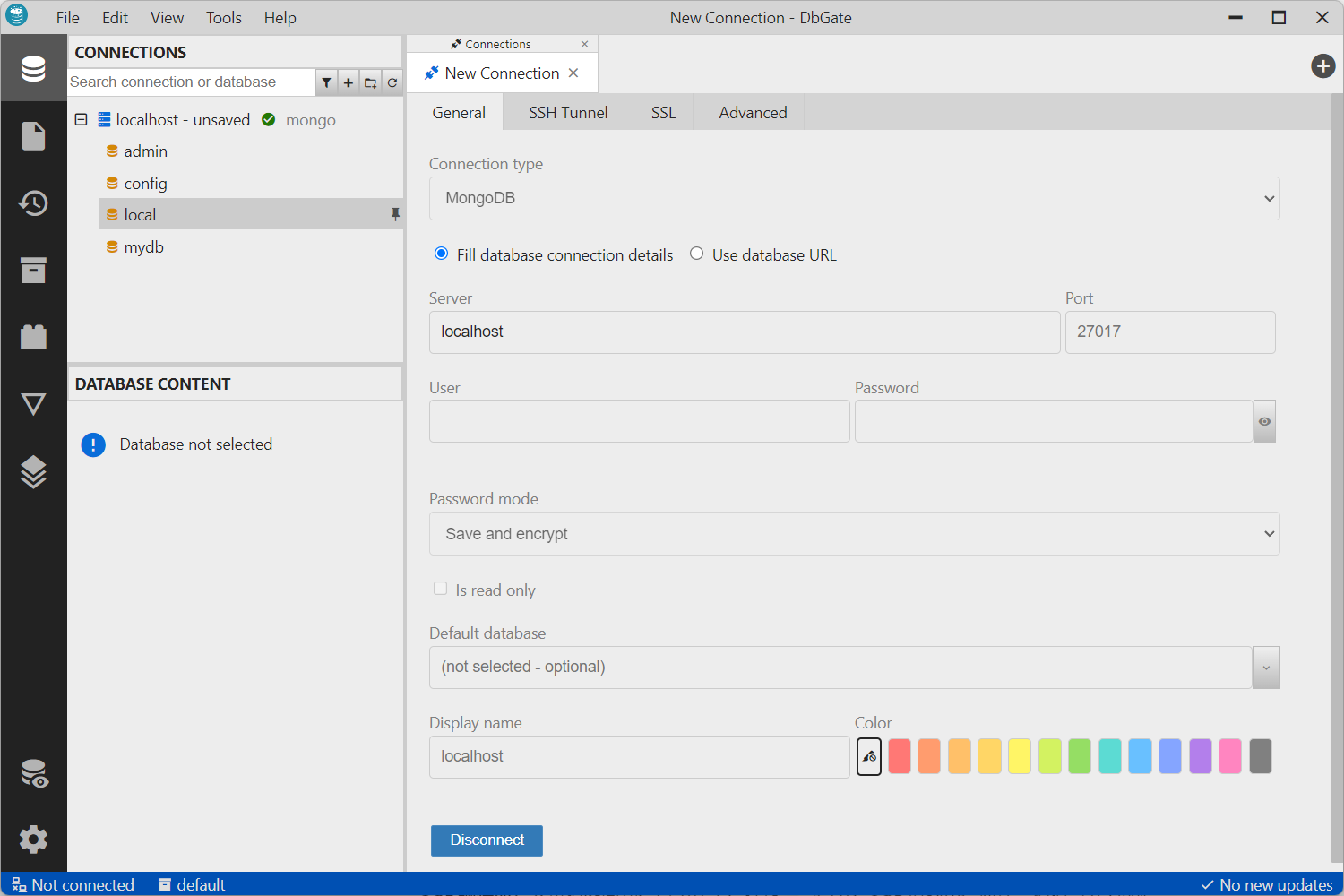The width and height of the screenshot is (1344, 896).
Task: Open the query history sidebar icon
Action: [33, 203]
